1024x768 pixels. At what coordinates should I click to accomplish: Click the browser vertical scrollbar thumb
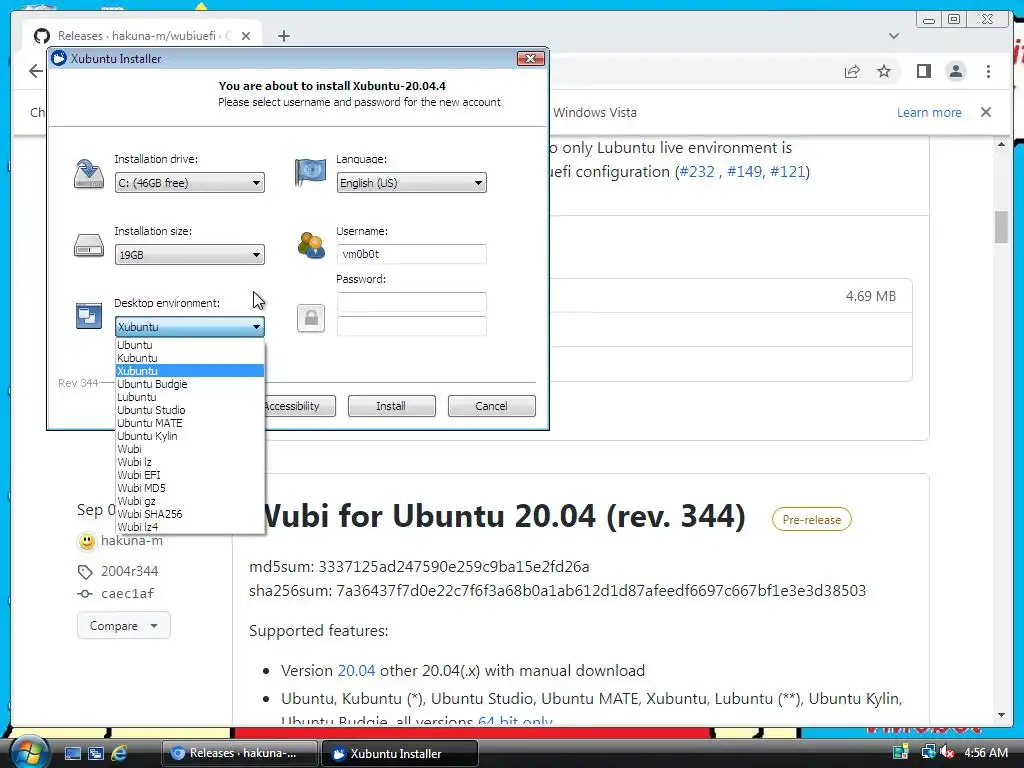pyautogui.click(x=1001, y=227)
